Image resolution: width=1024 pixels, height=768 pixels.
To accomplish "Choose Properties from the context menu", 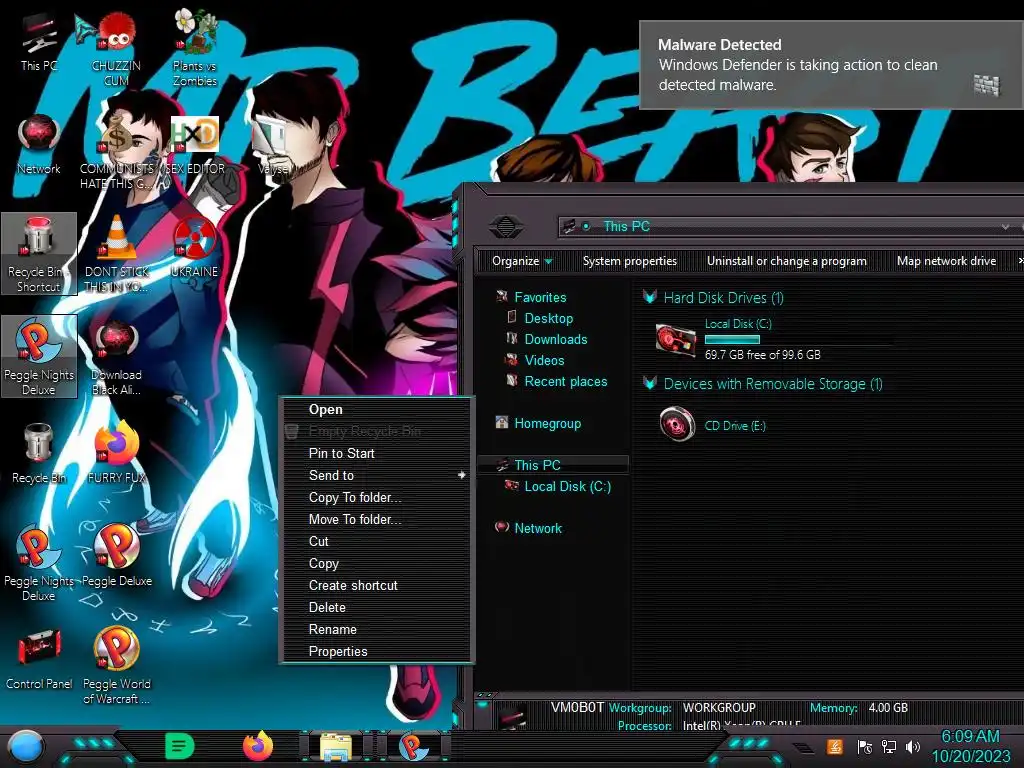I will pyautogui.click(x=376, y=652).
